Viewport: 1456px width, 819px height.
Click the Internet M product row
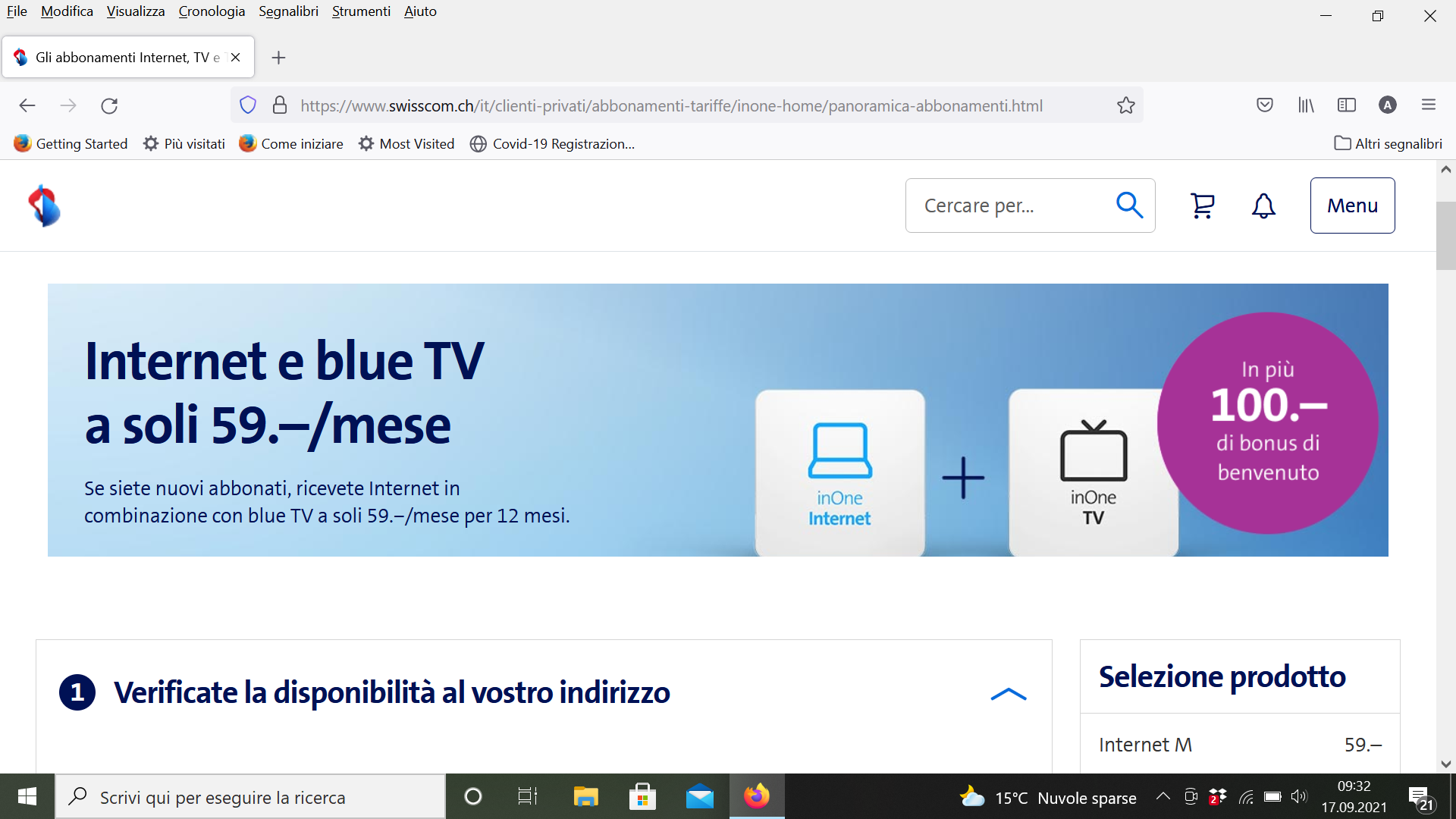pyautogui.click(x=1240, y=744)
